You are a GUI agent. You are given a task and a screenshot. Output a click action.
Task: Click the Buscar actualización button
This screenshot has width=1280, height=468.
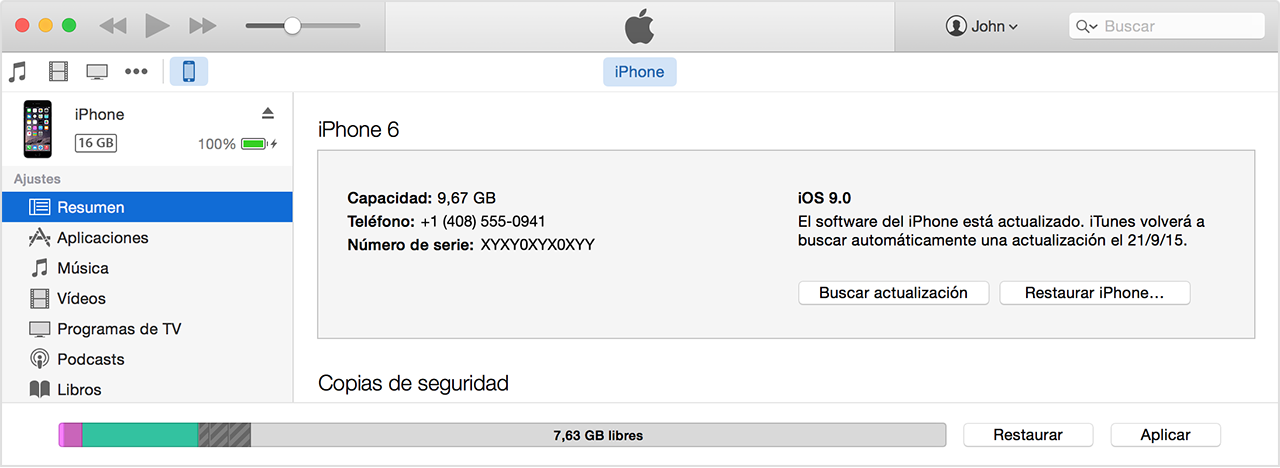click(893, 293)
